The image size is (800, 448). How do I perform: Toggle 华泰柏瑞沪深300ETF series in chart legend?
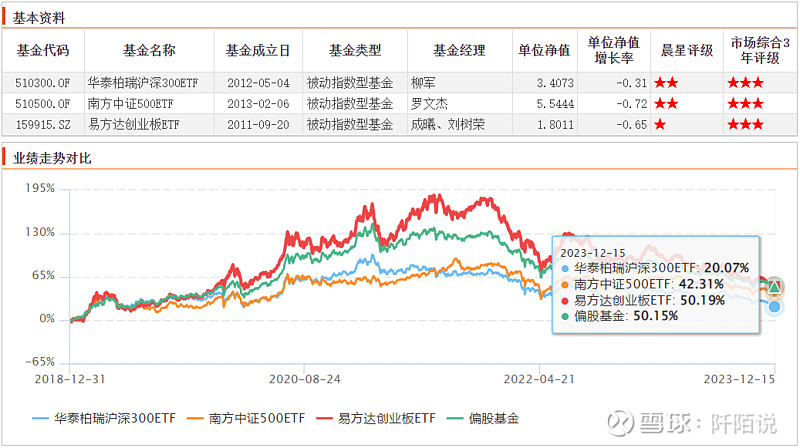click(x=104, y=418)
